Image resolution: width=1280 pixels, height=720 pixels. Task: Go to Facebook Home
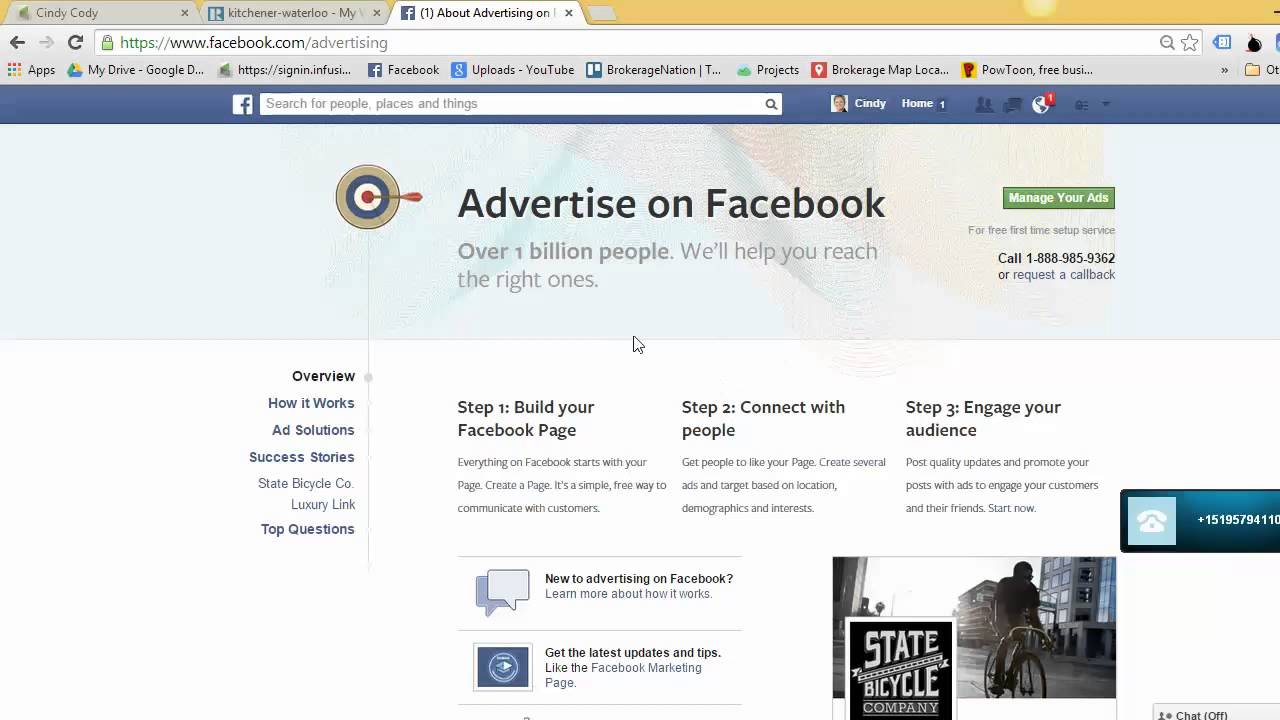pyautogui.click(x=917, y=104)
